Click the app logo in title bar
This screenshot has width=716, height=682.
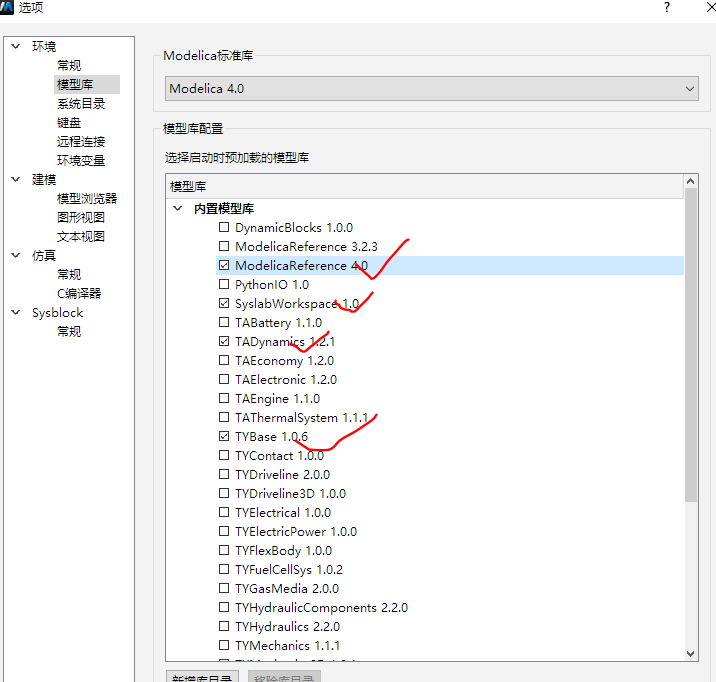[6, 7]
